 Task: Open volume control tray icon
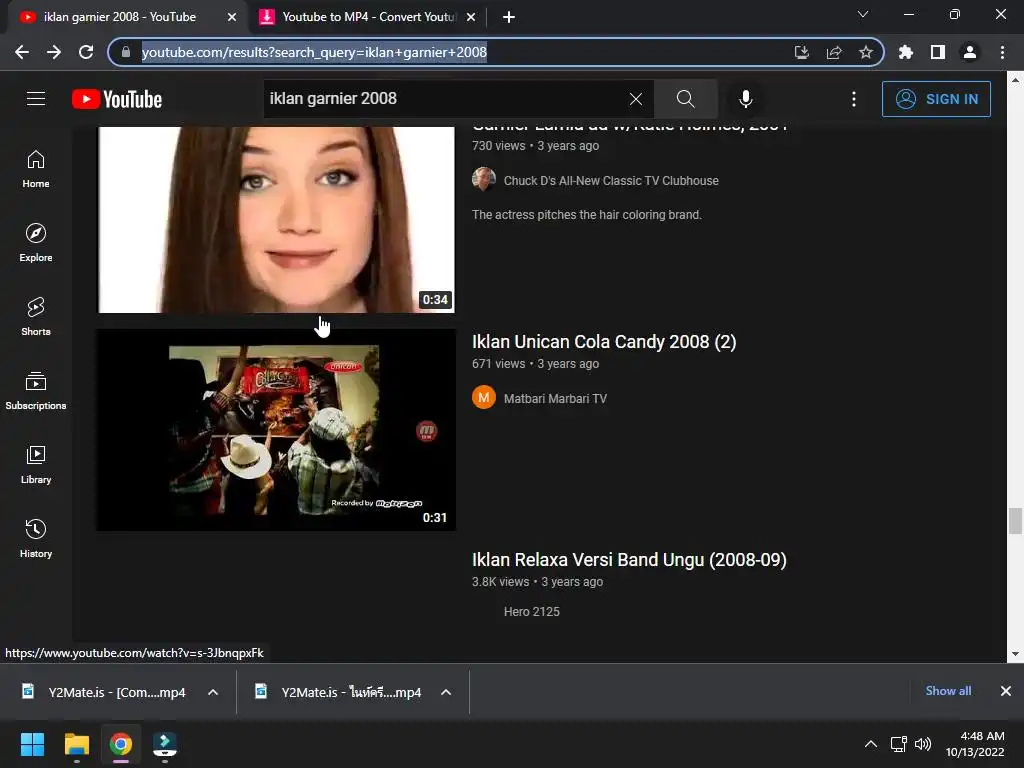(x=923, y=744)
